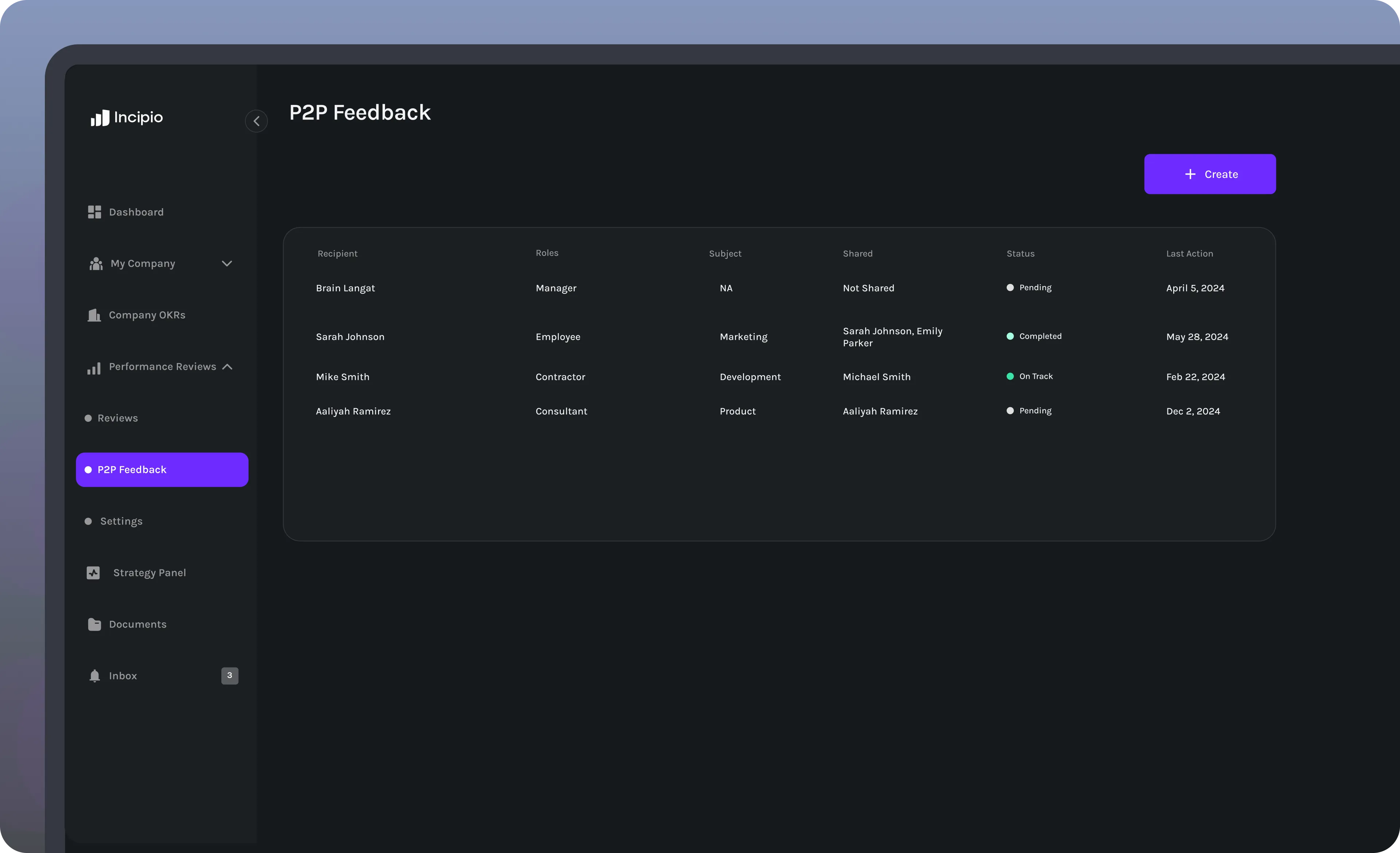The image size is (1400, 853).
Task: Click the Performance Reviews bar chart icon
Action: tap(94, 368)
